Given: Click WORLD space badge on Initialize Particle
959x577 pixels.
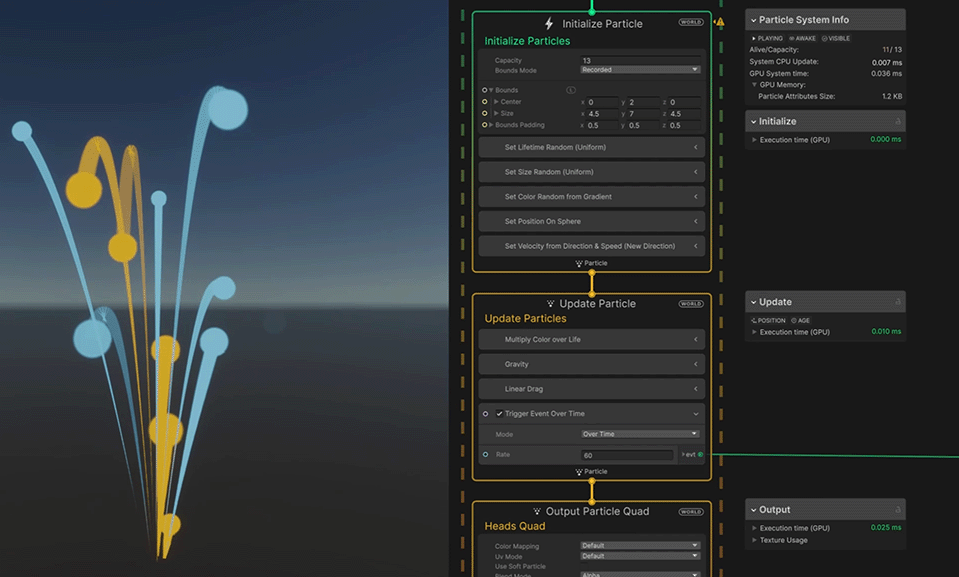Looking at the screenshot, I should (x=690, y=22).
